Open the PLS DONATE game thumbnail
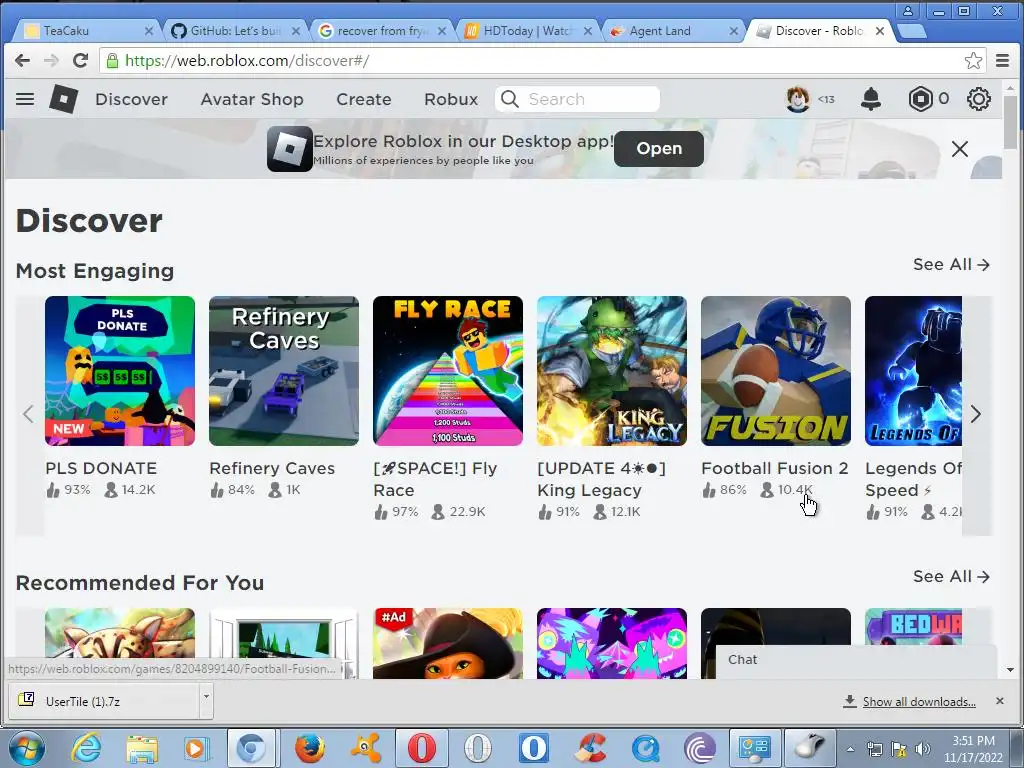 [120, 371]
